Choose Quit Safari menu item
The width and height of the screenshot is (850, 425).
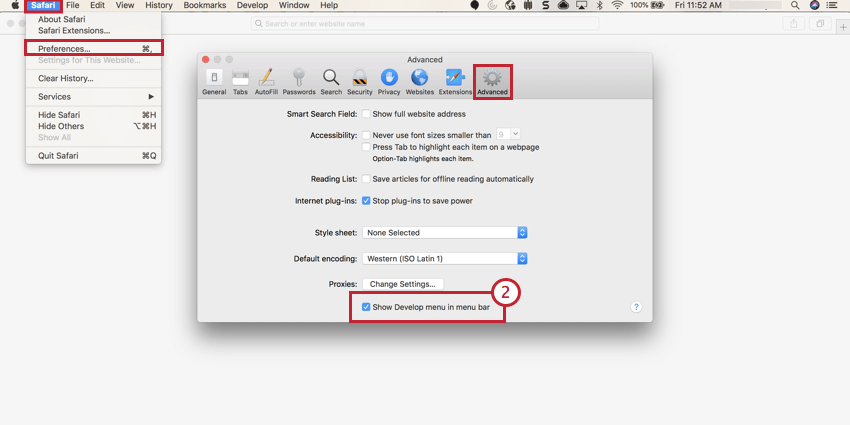pyautogui.click(x=93, y=156)
